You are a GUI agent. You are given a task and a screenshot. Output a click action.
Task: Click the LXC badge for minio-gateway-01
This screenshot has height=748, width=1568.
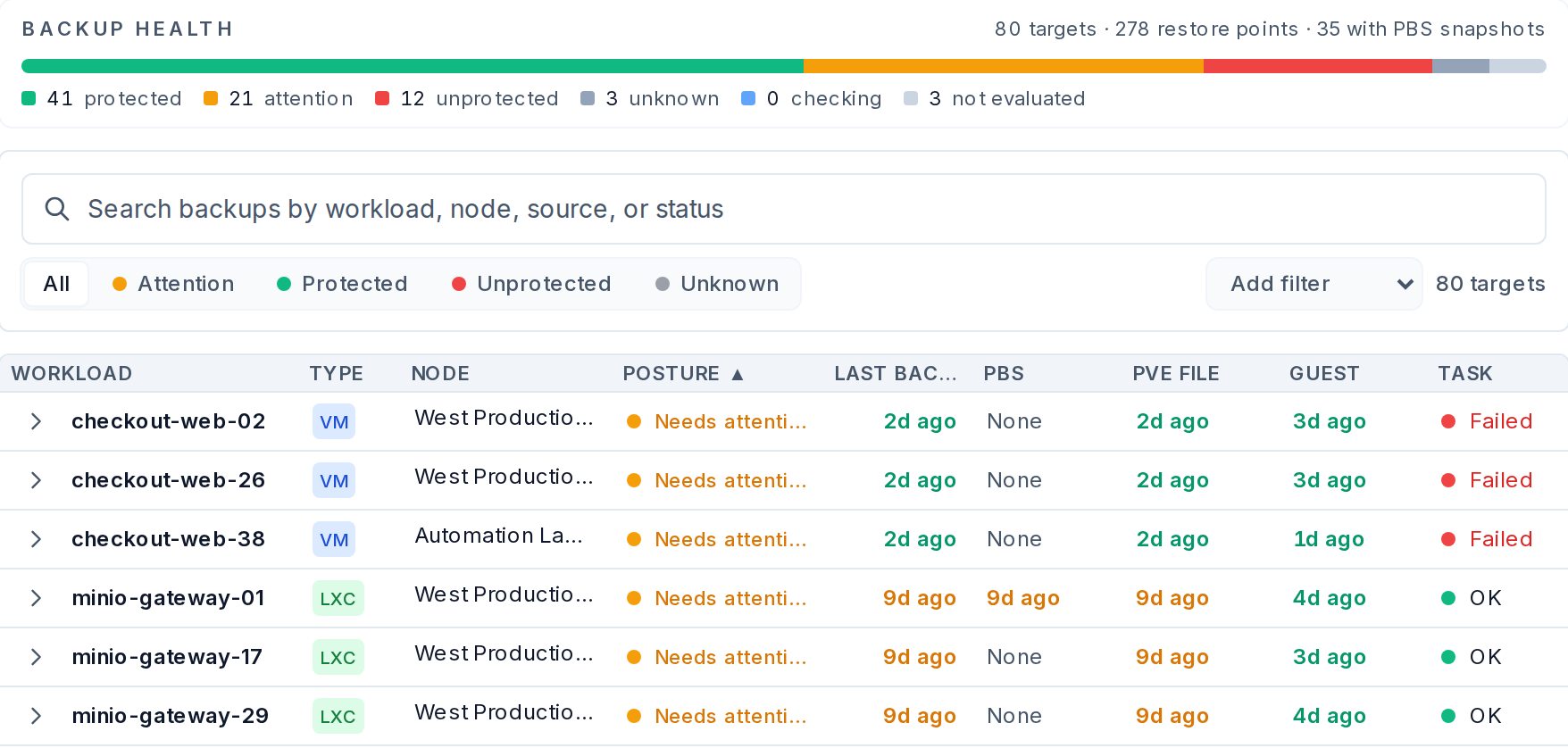(x=338, y=598)
